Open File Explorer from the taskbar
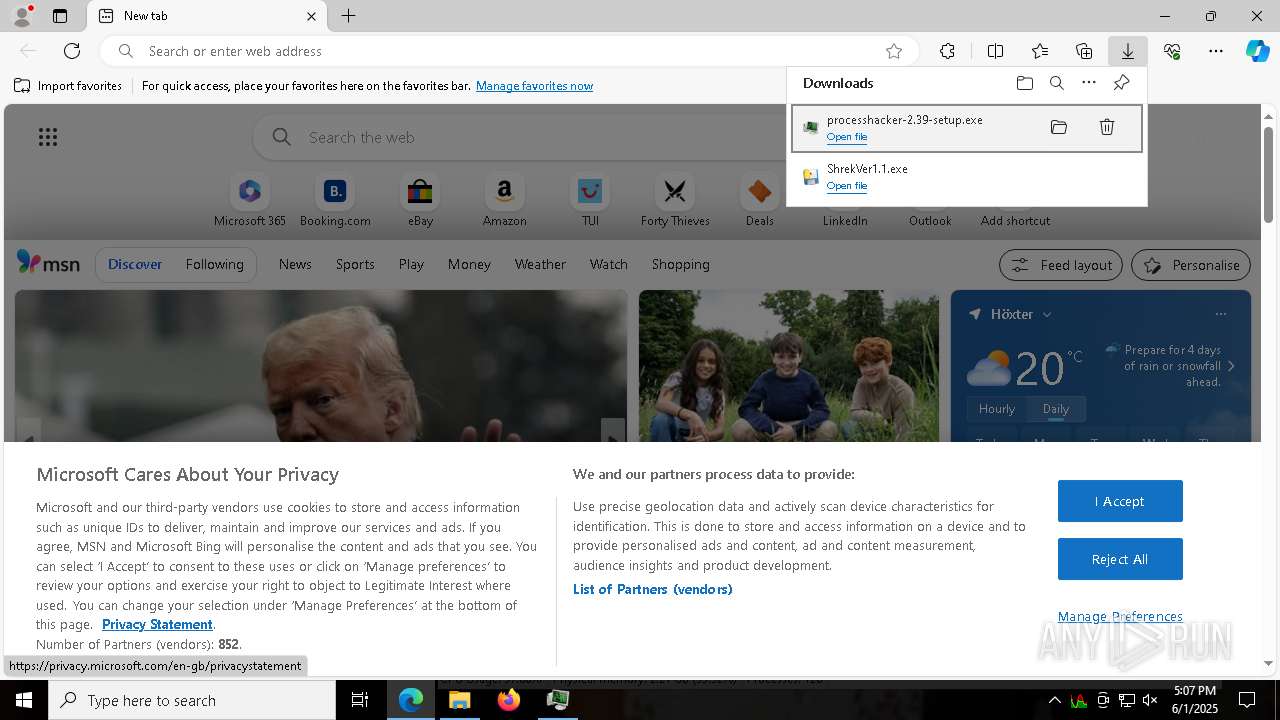 click(x=460, y=700)
